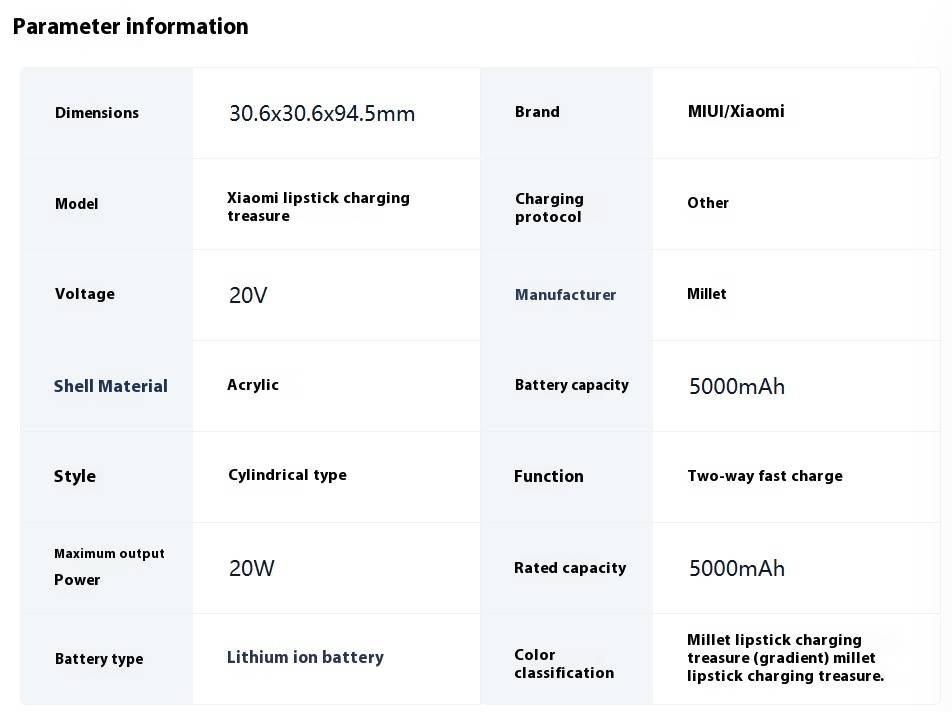Click the 20W maximum output value

point(251,568)
